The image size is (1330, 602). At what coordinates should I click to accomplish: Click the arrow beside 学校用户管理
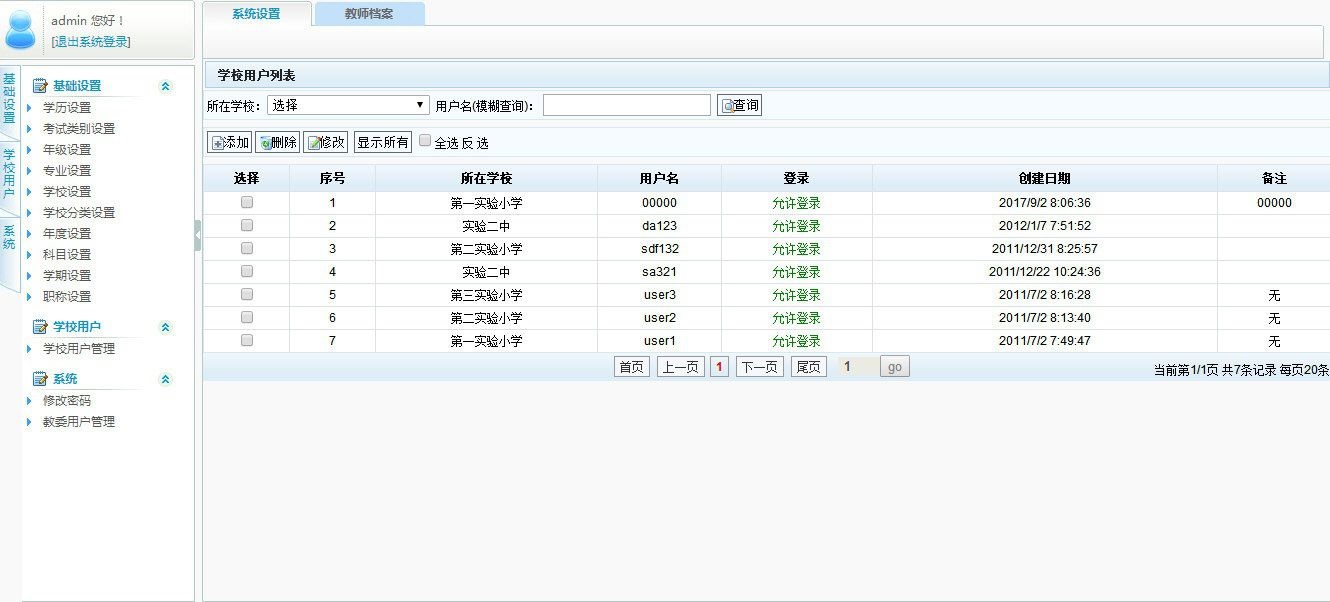coord(30,349)
